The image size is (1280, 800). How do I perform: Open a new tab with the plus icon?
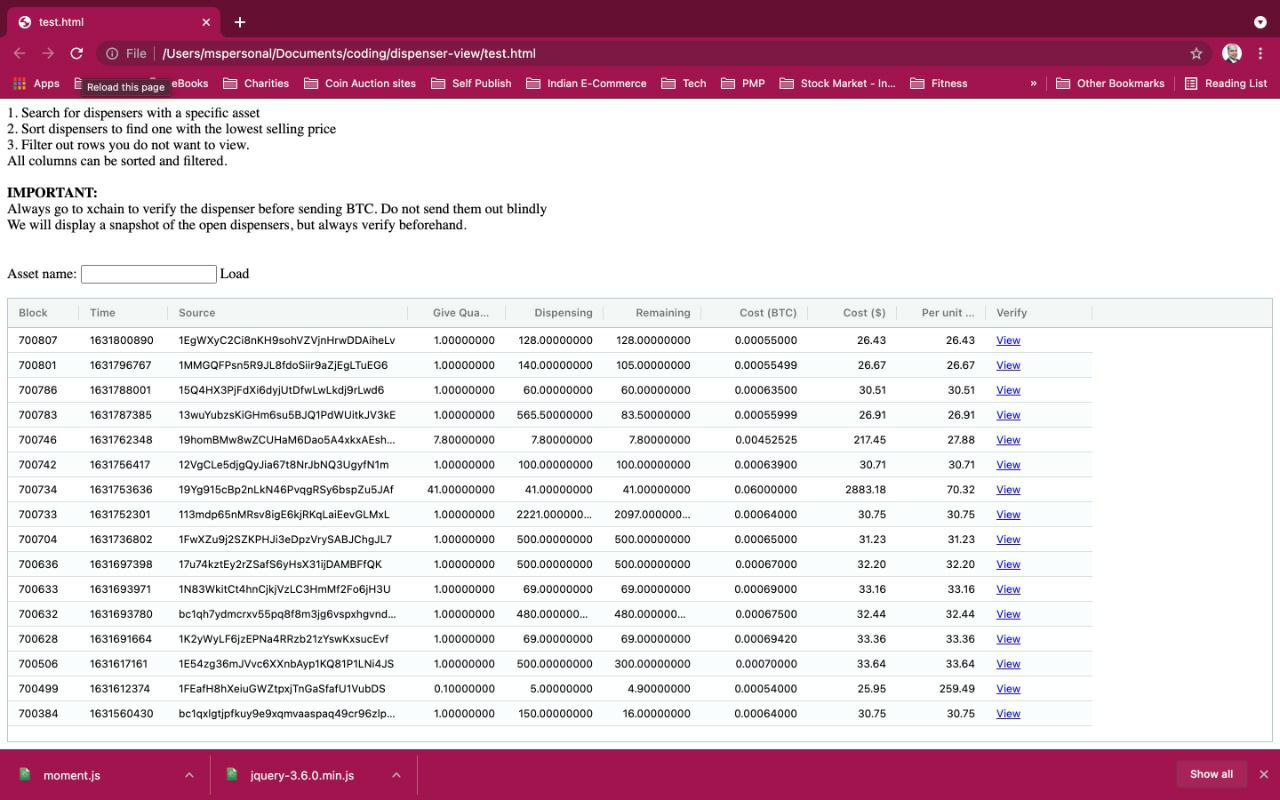point(240,22)
